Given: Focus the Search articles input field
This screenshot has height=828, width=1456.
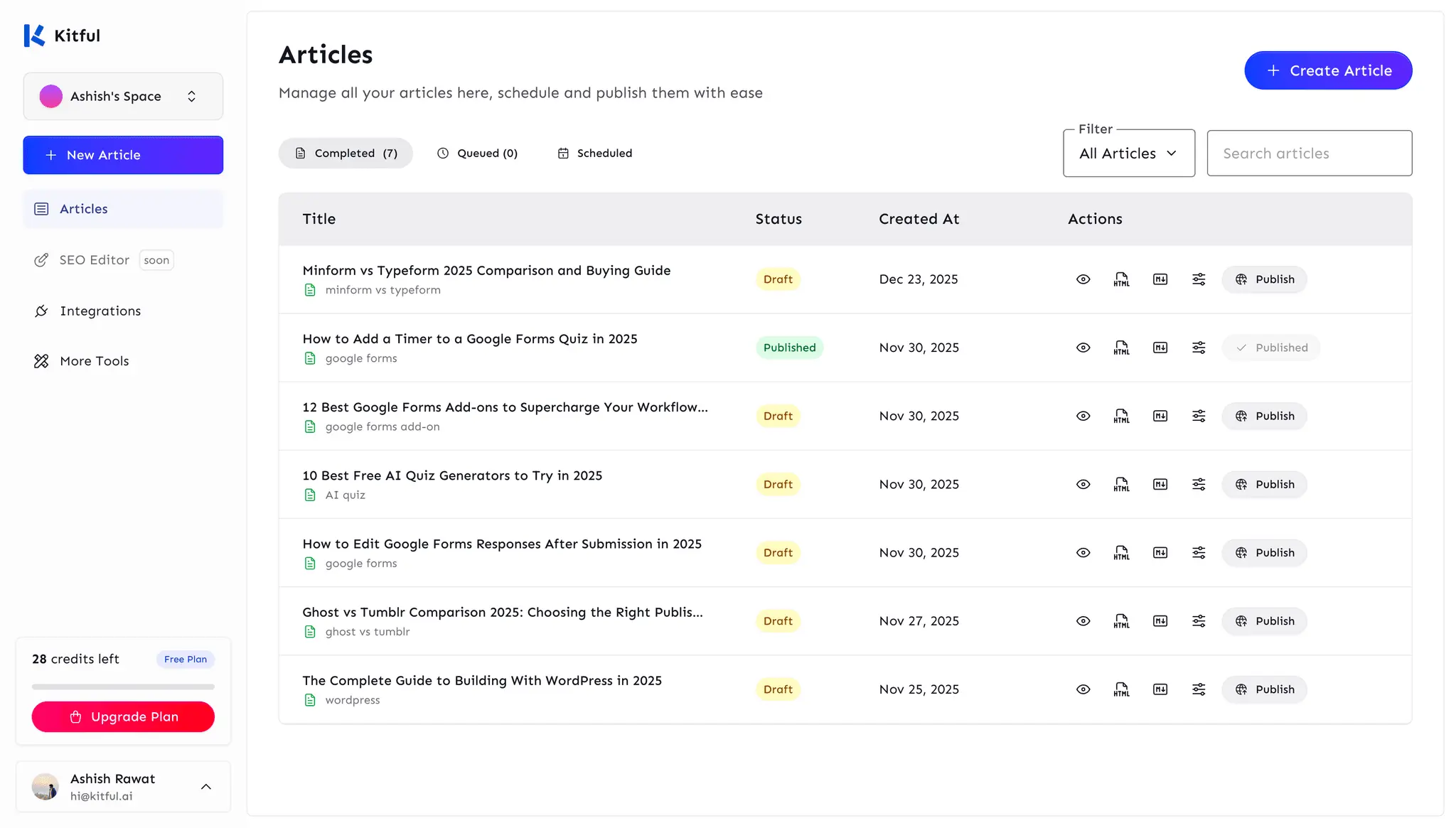Looking at the screenshot, I should pos(1310,154).
